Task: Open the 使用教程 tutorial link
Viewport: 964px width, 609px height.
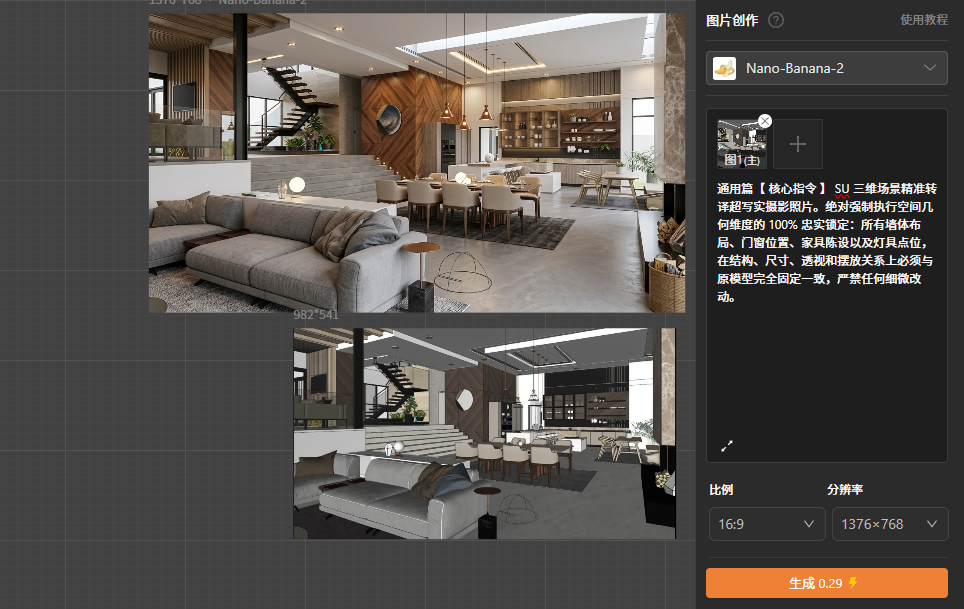Action: tap(924, 20)
